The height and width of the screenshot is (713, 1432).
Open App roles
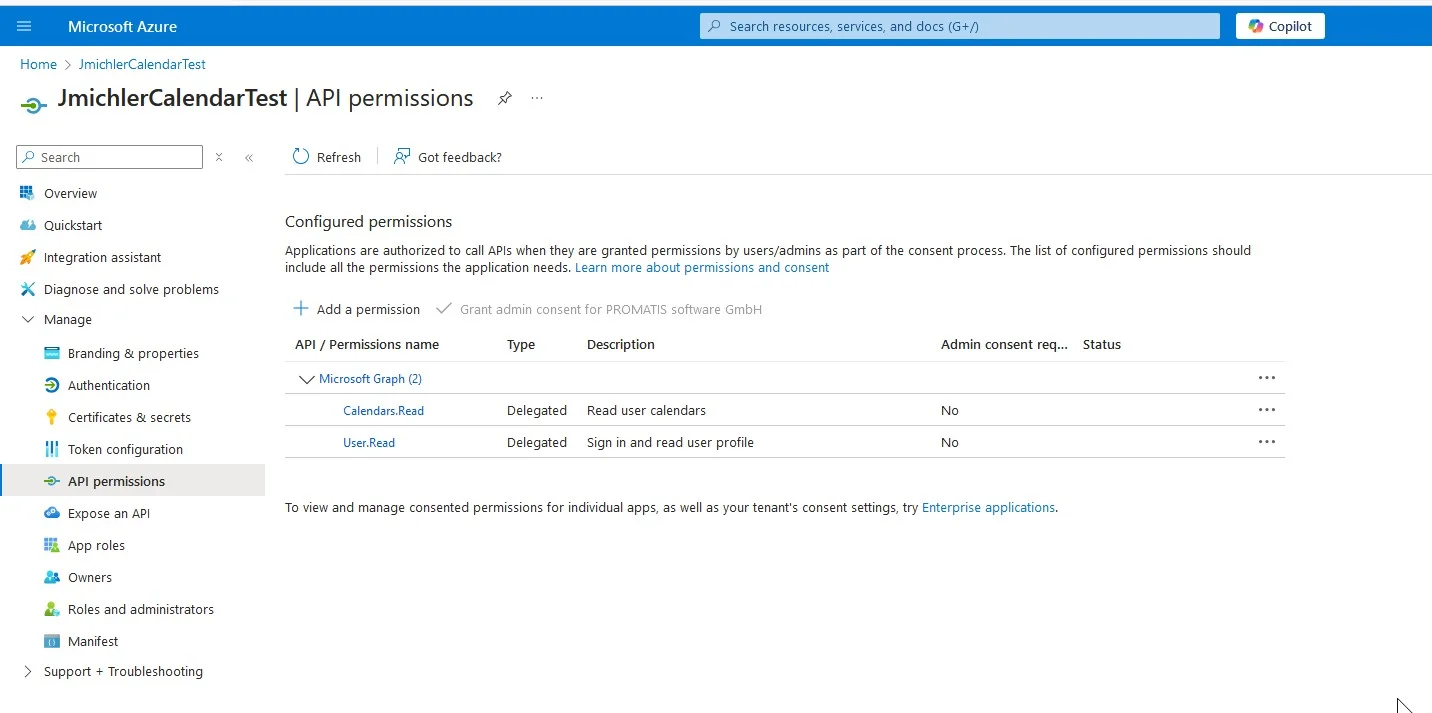(96, 545)
